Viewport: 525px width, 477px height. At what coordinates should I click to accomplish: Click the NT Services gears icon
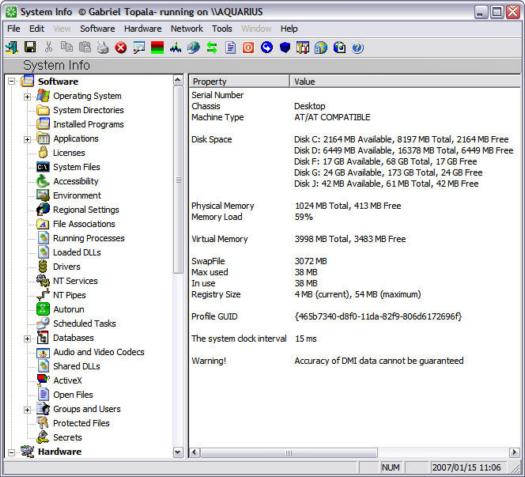[x=43, y=281]
